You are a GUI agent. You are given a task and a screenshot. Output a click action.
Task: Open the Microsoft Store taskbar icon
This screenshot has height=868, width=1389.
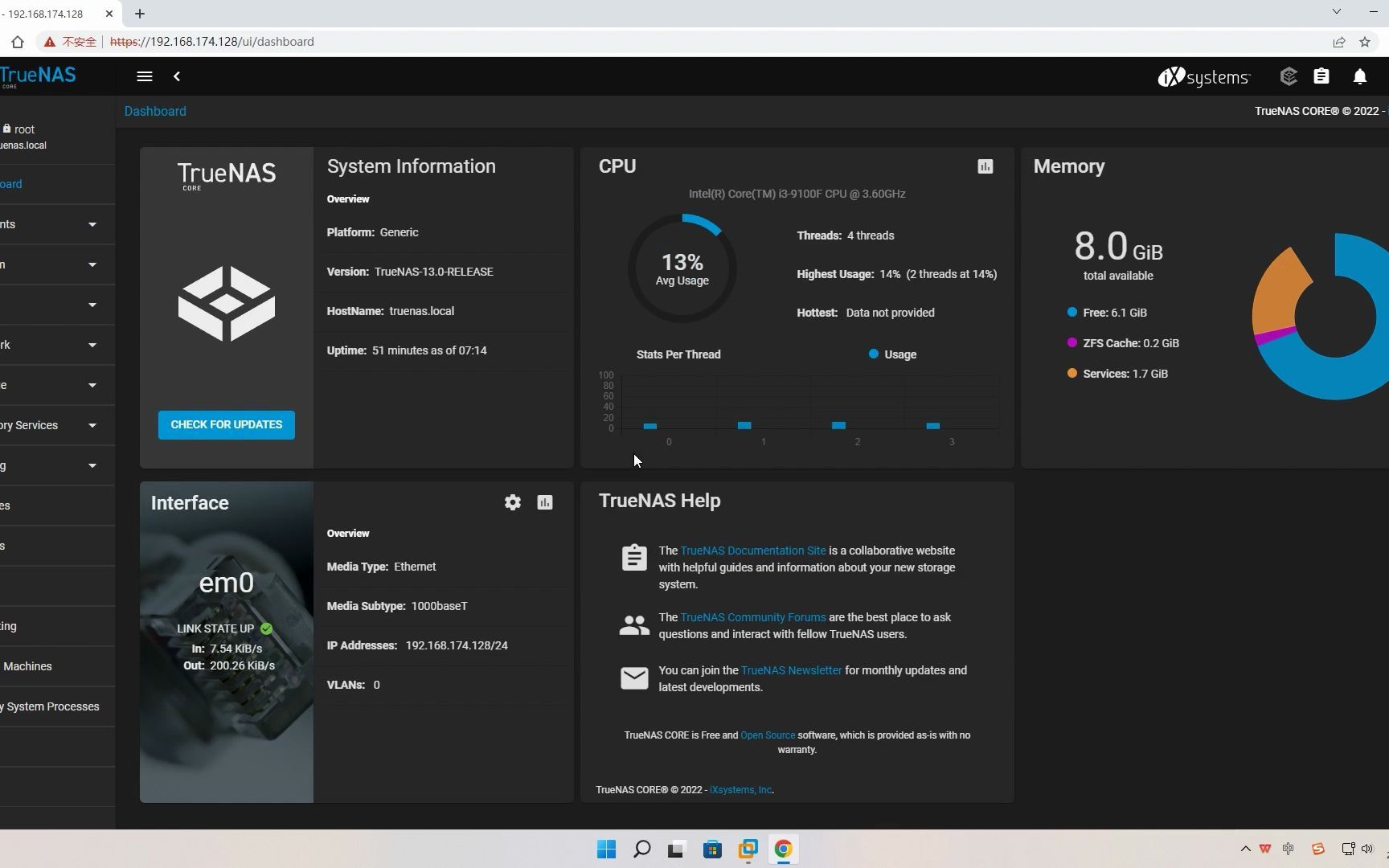[713, 849]
